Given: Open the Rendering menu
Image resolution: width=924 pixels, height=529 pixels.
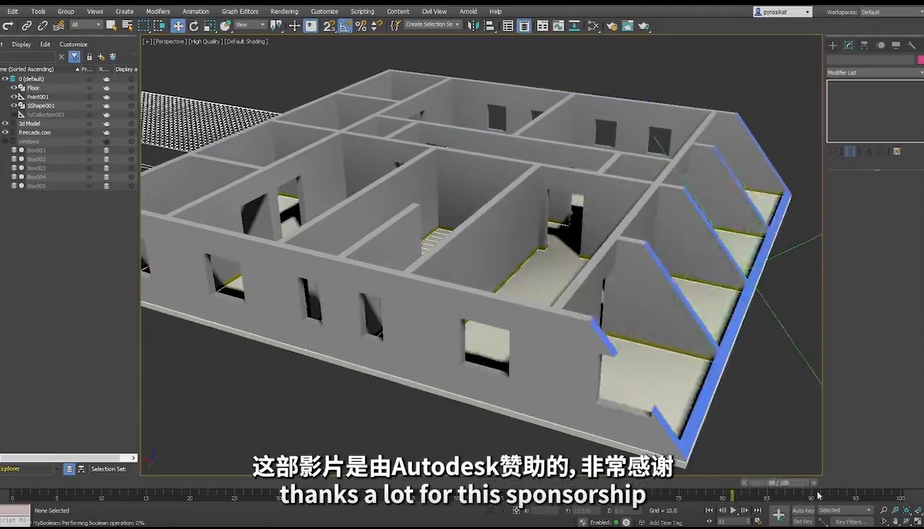Looking at the screenshot, I should pyautogui.click(x=284, y=11).
